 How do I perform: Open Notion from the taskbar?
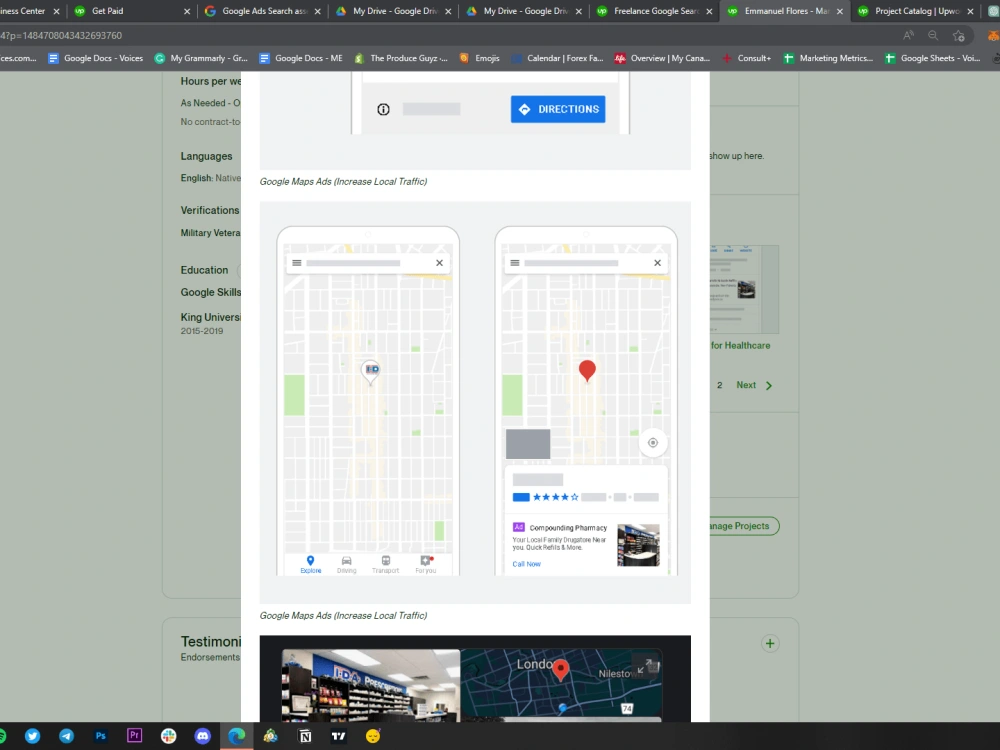pyautogui.click(x=305, y=736)
